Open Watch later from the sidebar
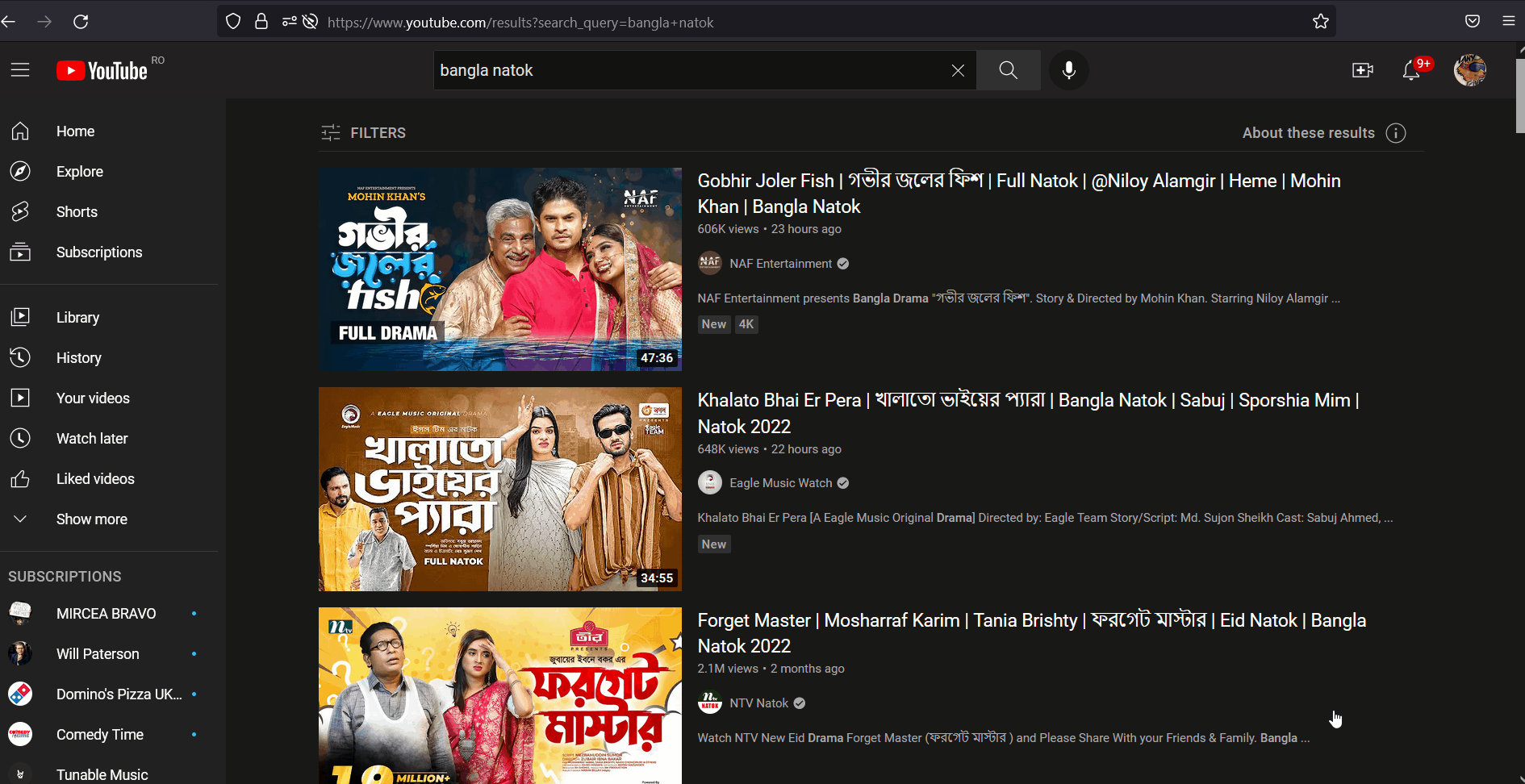 (92, 438)
